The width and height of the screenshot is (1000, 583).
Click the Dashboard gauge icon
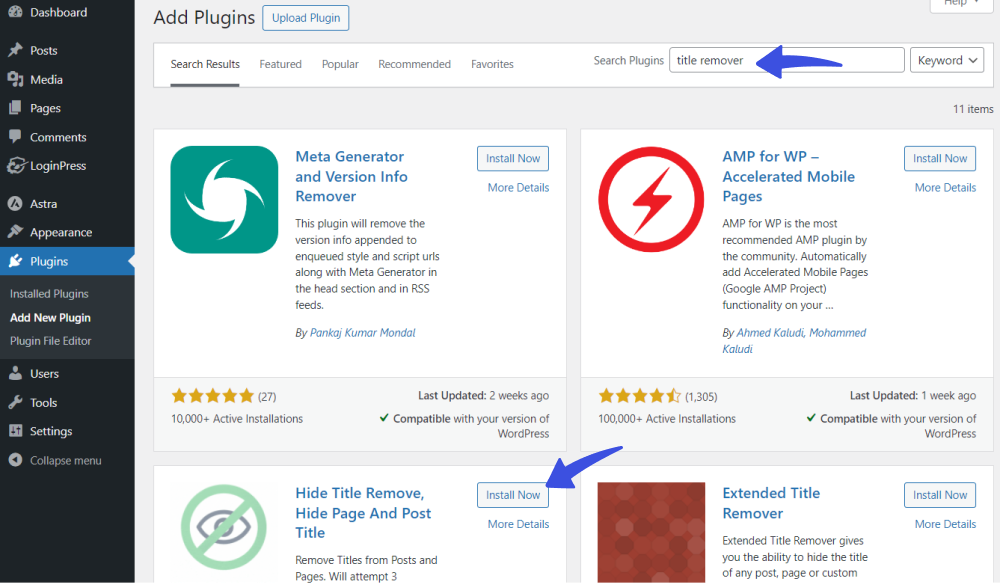click(x=15, y=12)
